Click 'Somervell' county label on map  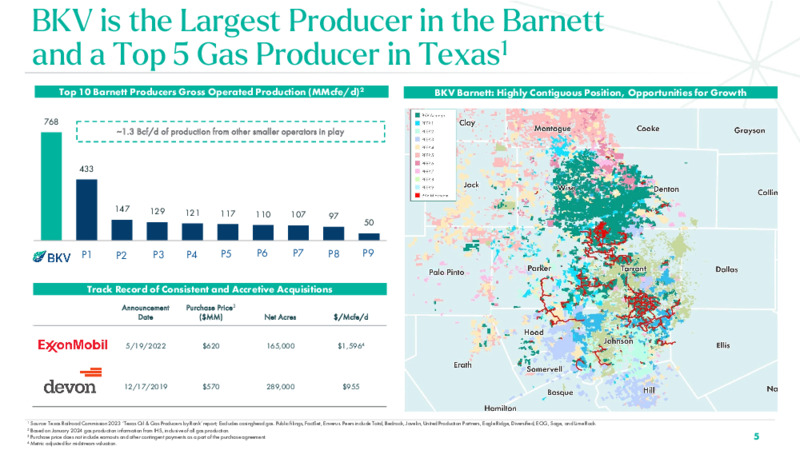[x=544, y=369]
